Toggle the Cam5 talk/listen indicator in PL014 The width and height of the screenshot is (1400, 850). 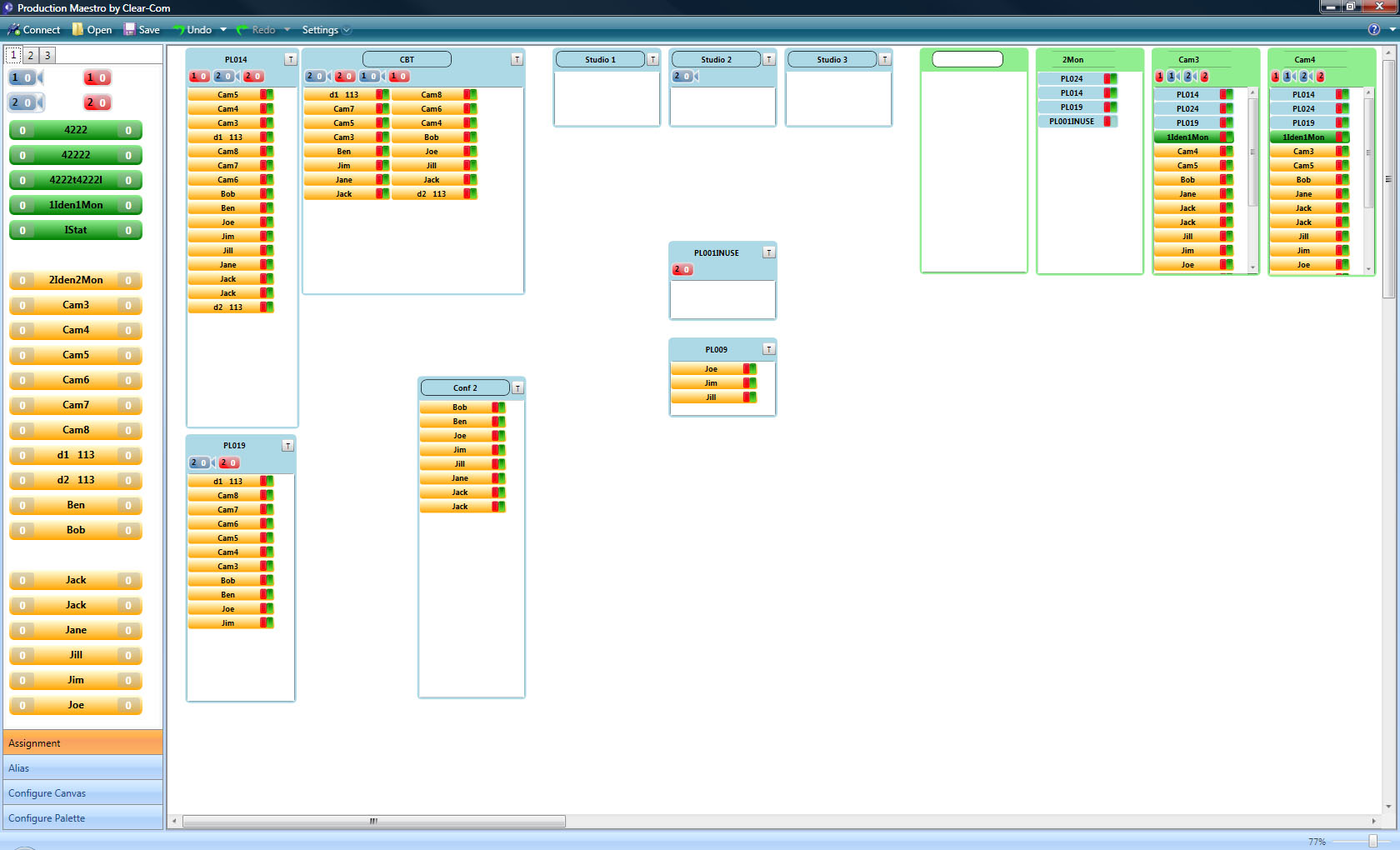[267, 95]
